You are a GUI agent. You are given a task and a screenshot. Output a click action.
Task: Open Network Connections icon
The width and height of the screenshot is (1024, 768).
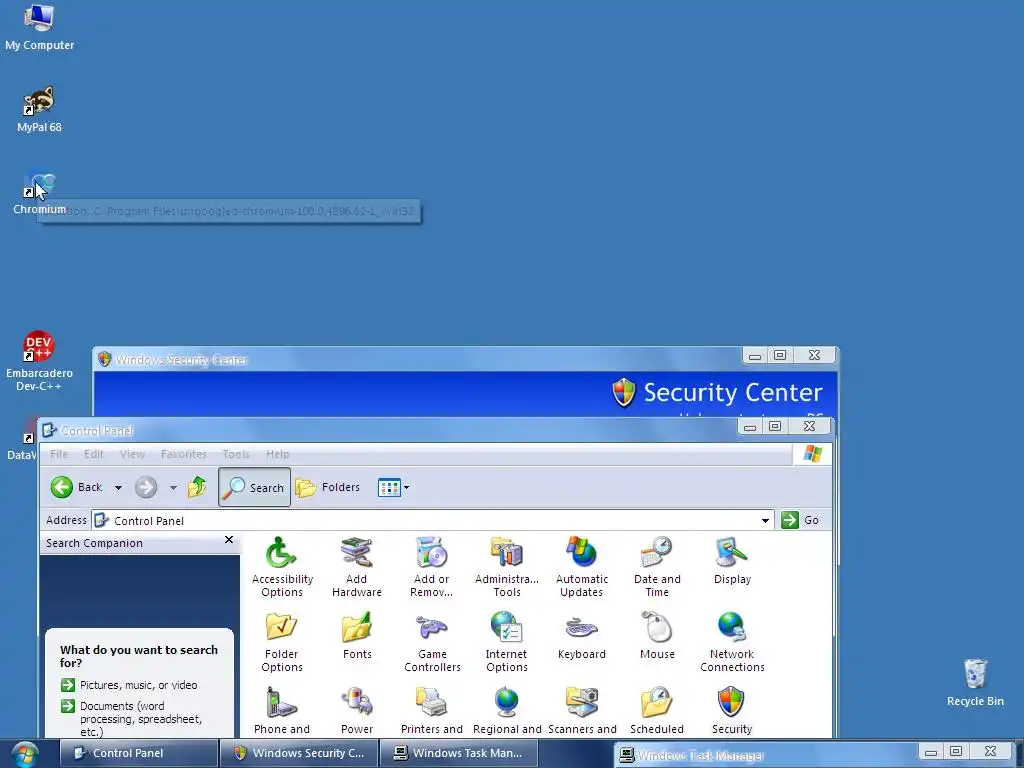pos(732,641)
